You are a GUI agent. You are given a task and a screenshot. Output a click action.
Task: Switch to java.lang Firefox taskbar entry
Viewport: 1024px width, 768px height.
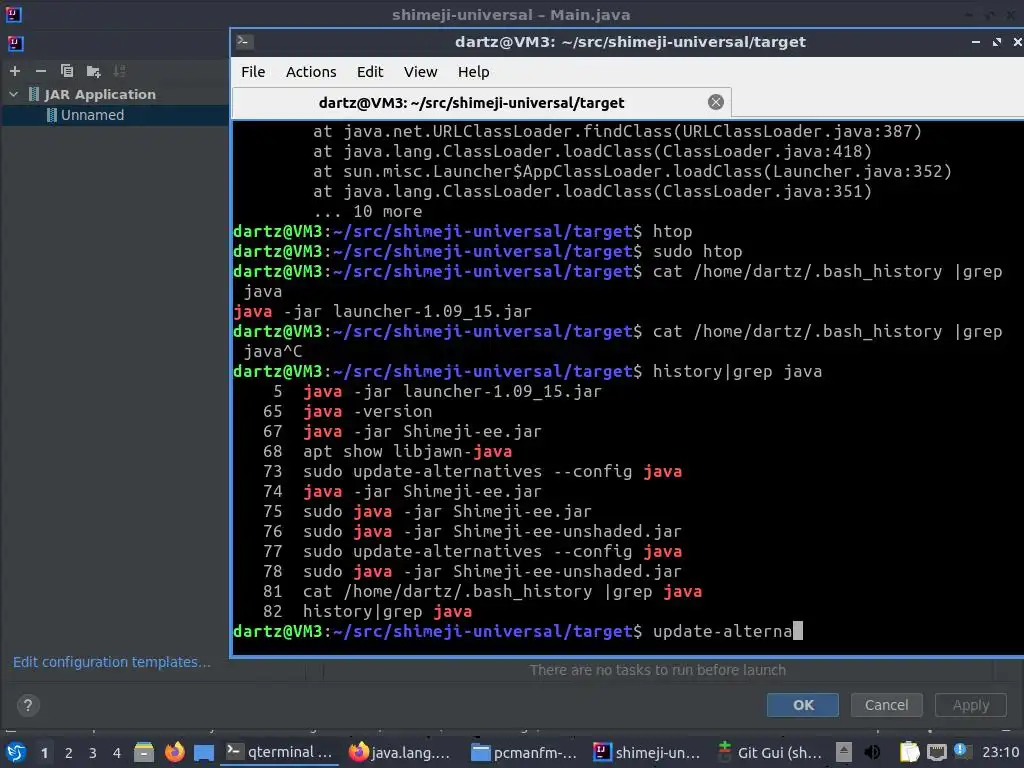coord(400,752)
